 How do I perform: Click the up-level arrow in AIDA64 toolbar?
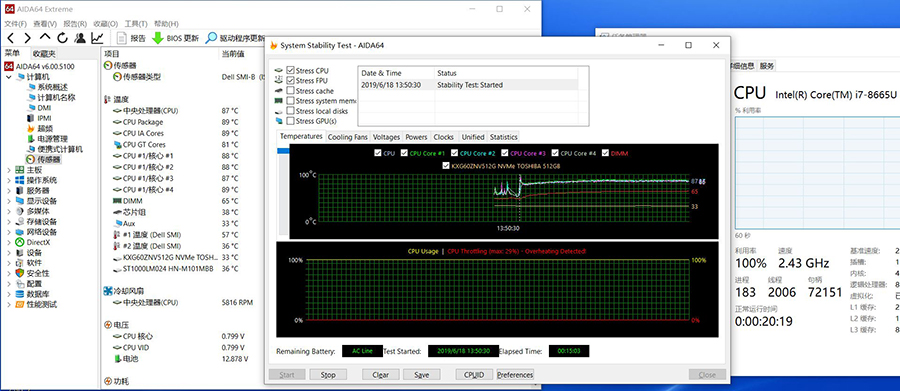pyautogui.click(x=45, y=38)
